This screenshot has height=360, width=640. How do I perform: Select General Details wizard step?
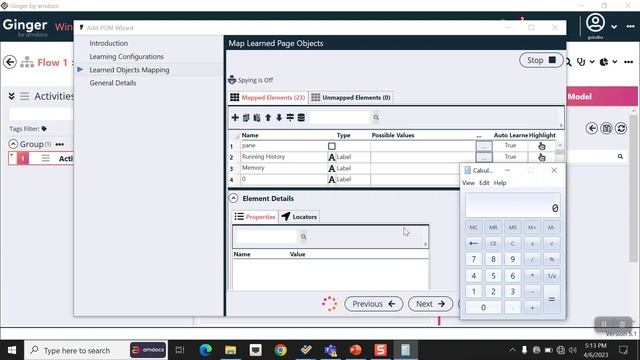(113, 83)
